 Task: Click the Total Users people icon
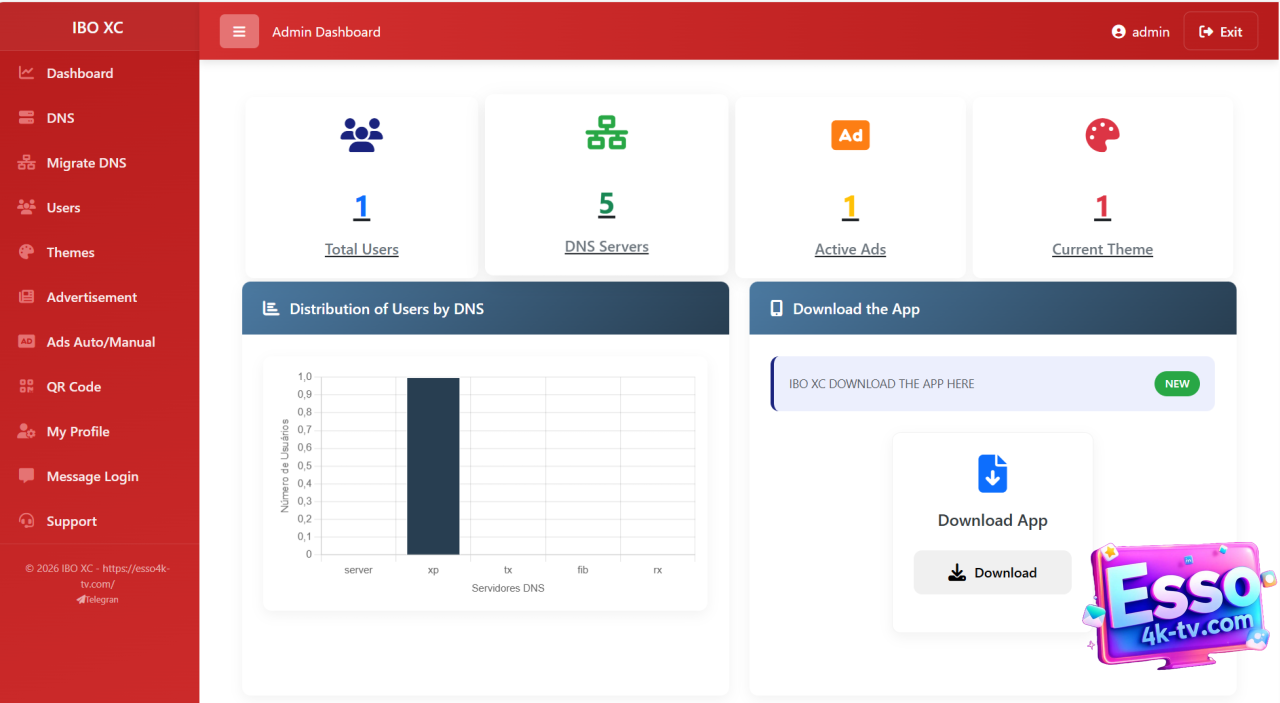click(361, 135)
